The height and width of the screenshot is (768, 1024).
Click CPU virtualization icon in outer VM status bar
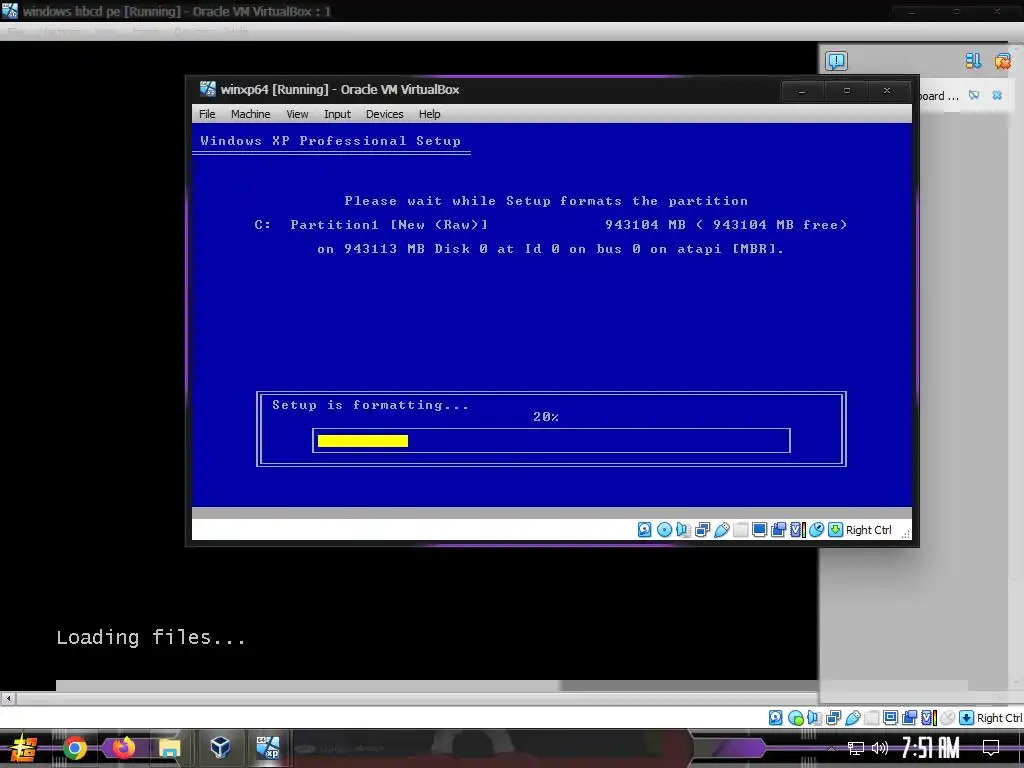928,718
